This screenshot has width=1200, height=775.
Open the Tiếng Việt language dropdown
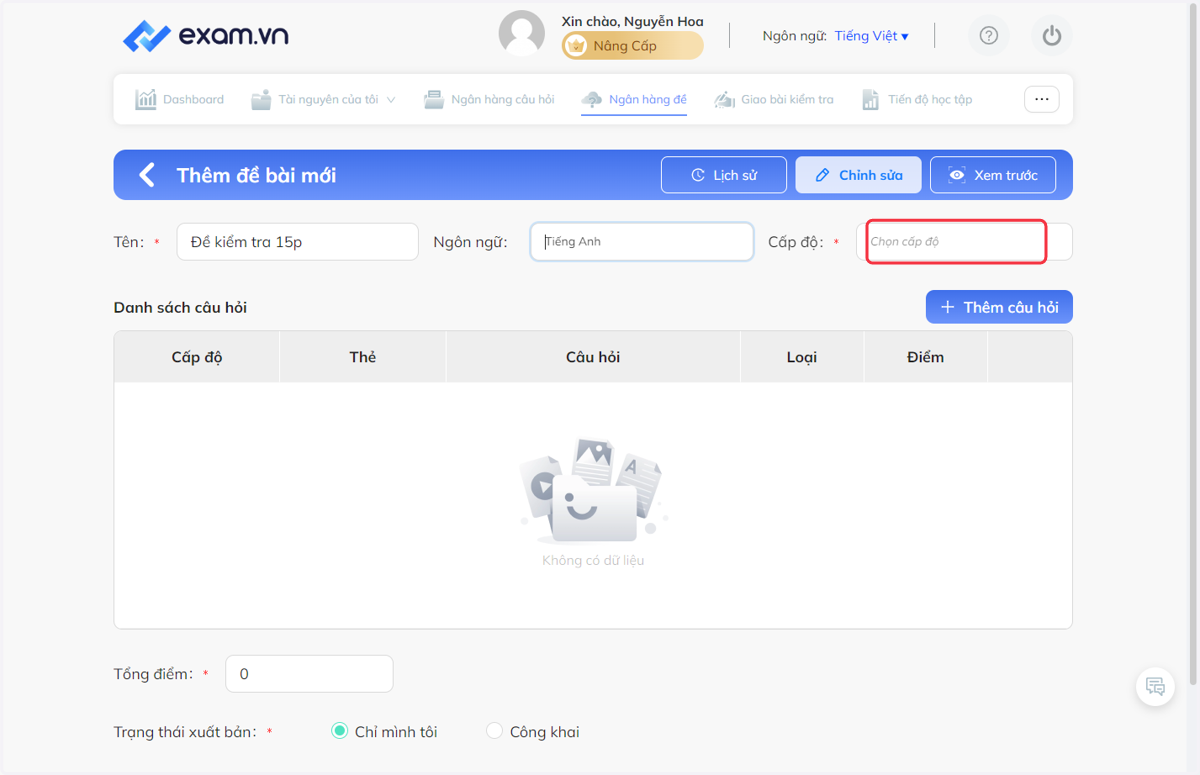click(871, 36)
